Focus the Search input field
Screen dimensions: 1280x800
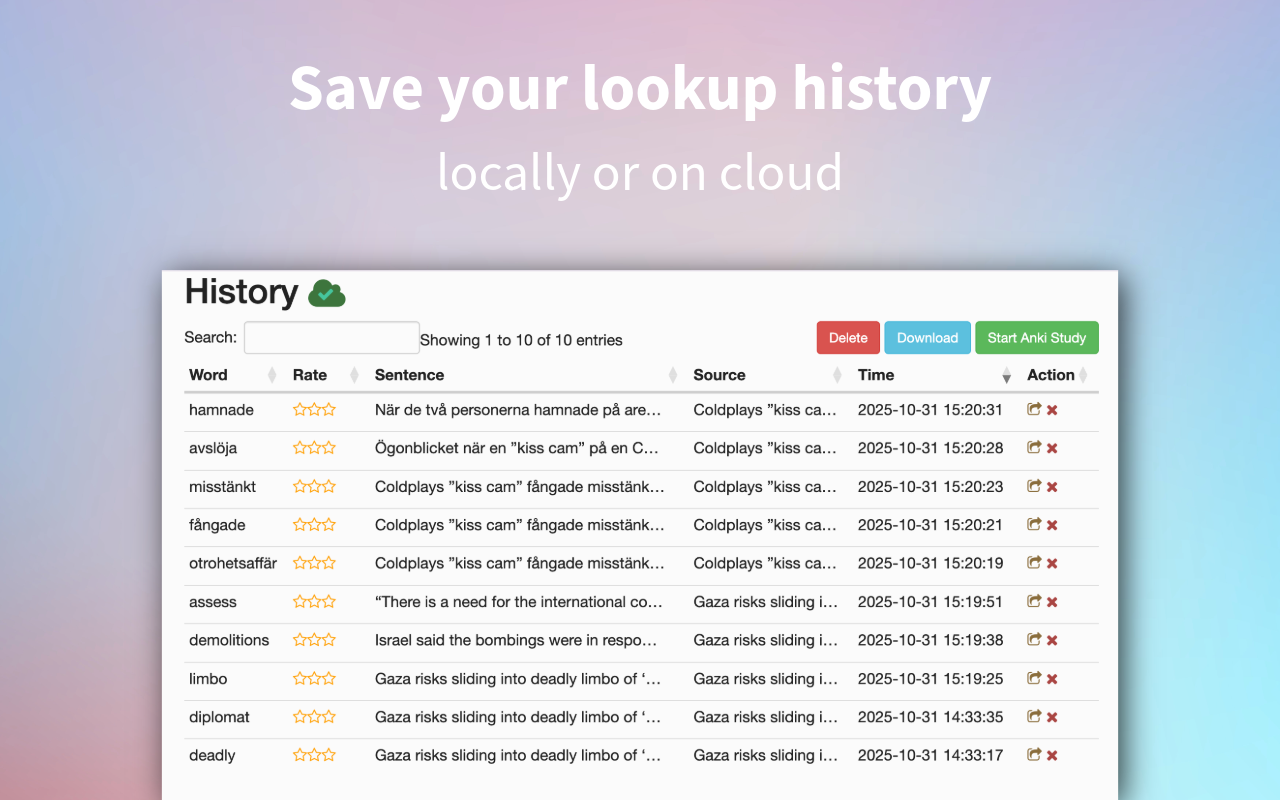click(331, 338)
